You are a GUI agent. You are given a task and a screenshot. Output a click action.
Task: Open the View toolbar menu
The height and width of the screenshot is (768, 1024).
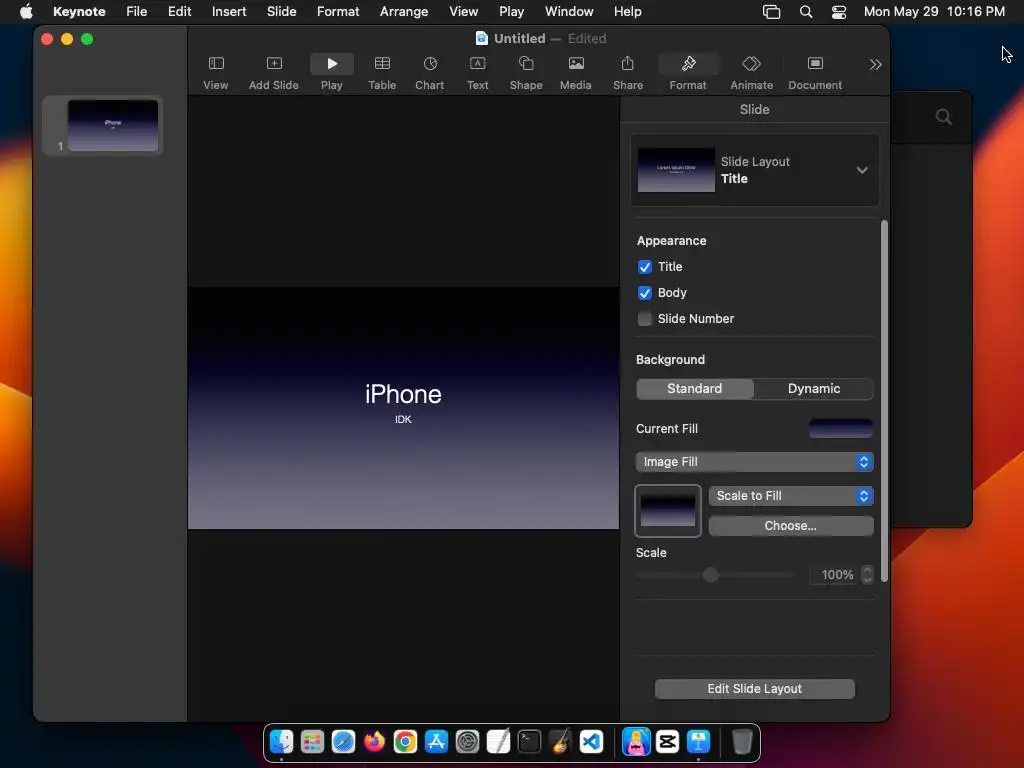pos(216,73)
